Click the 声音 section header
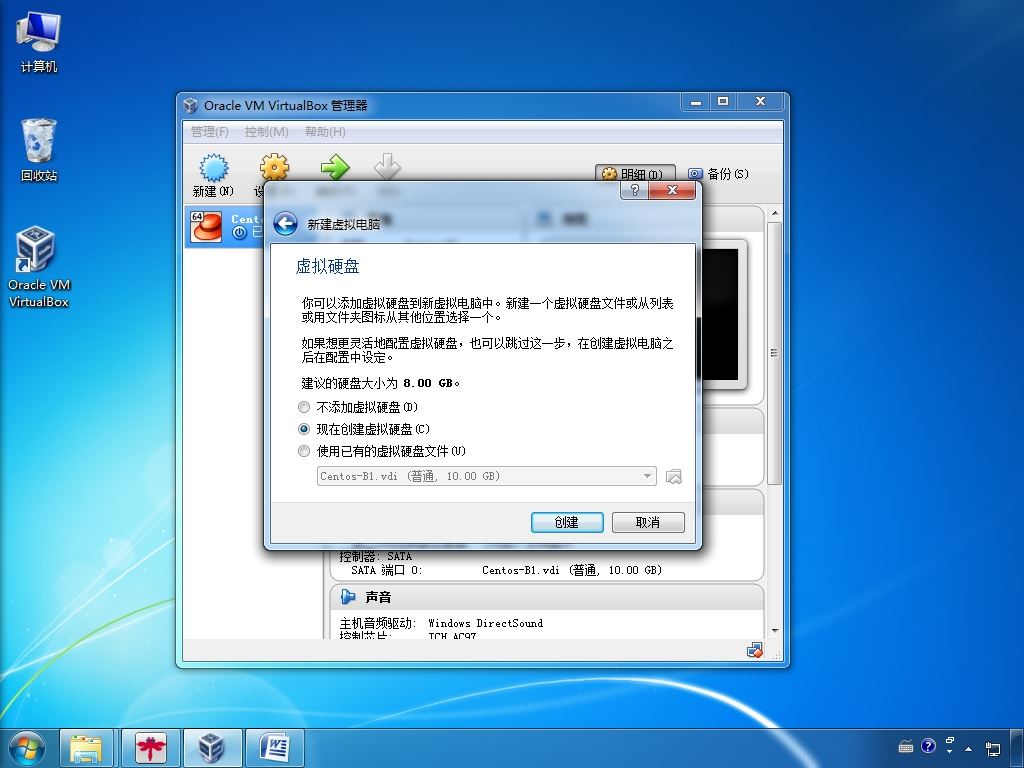 coord(547,597)
